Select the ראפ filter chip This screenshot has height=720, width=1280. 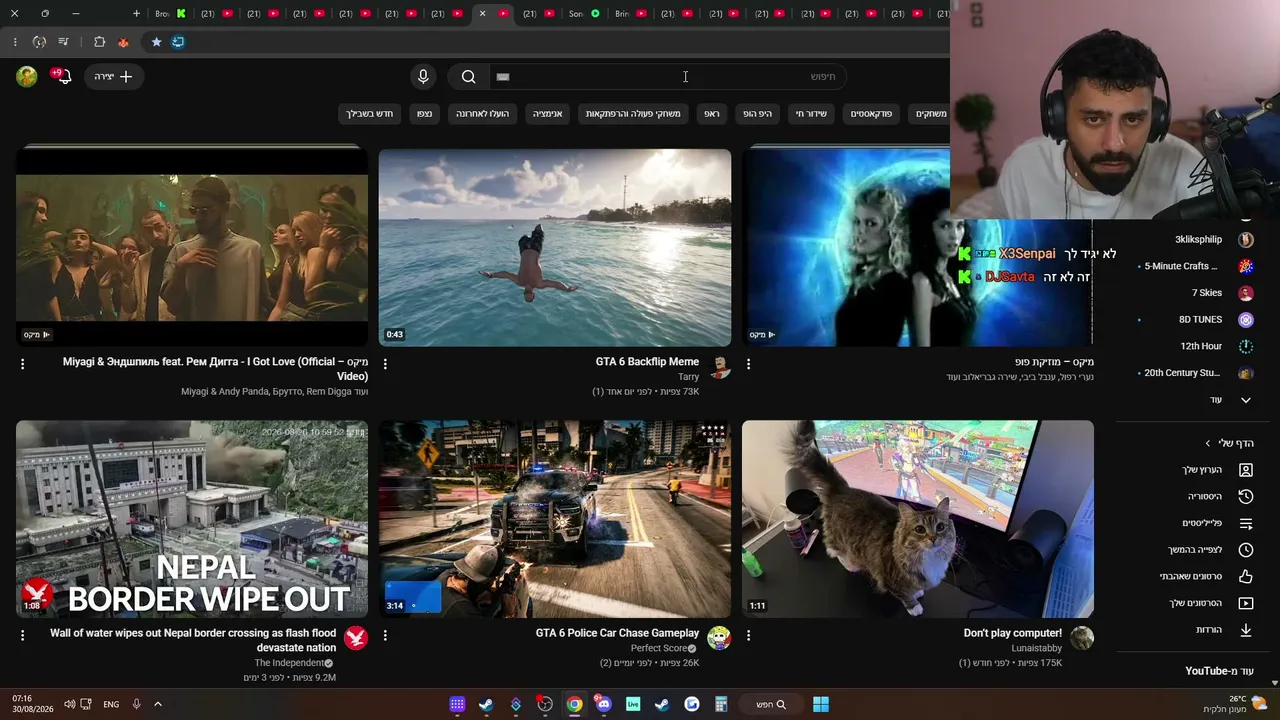712,113
